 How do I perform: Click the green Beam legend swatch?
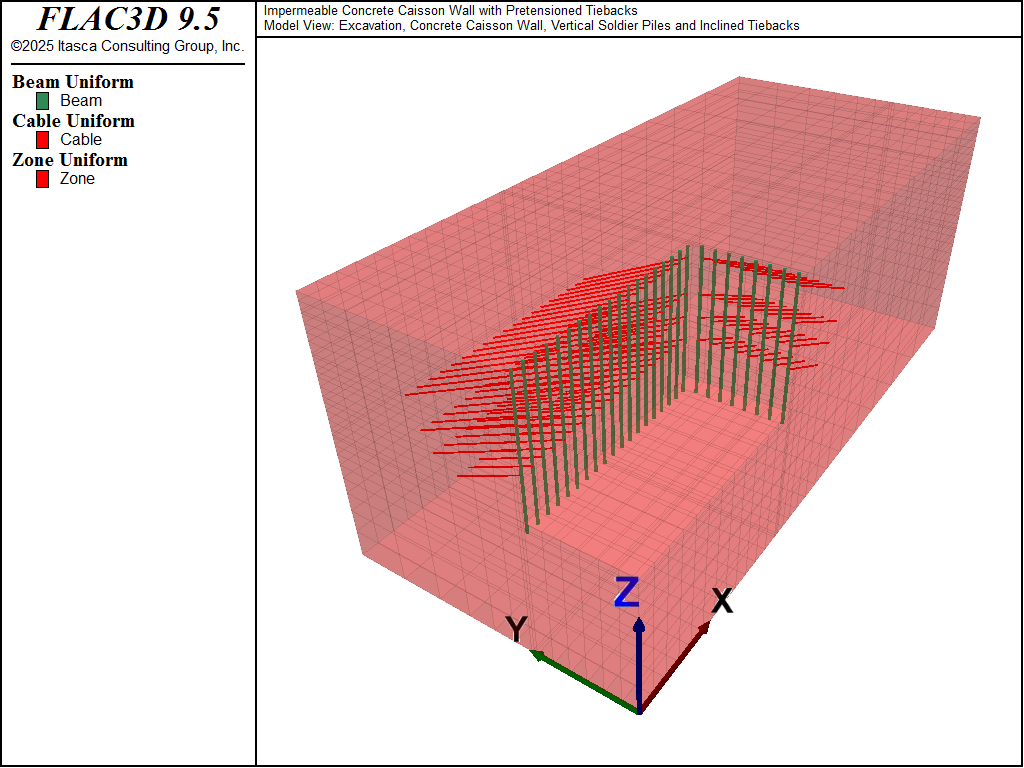point(42,101)
